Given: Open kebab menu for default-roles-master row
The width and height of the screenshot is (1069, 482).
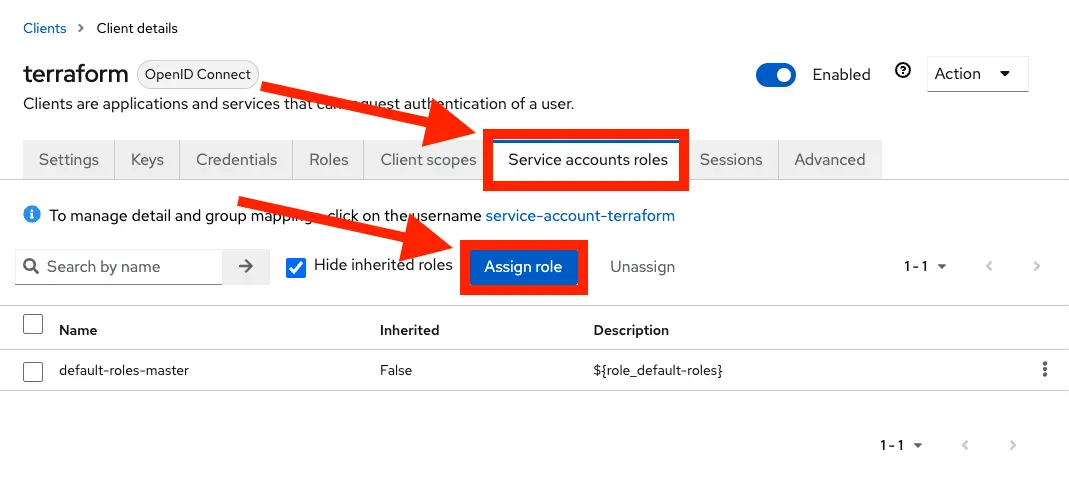Looking at the screenshot, I should 1044,370.
